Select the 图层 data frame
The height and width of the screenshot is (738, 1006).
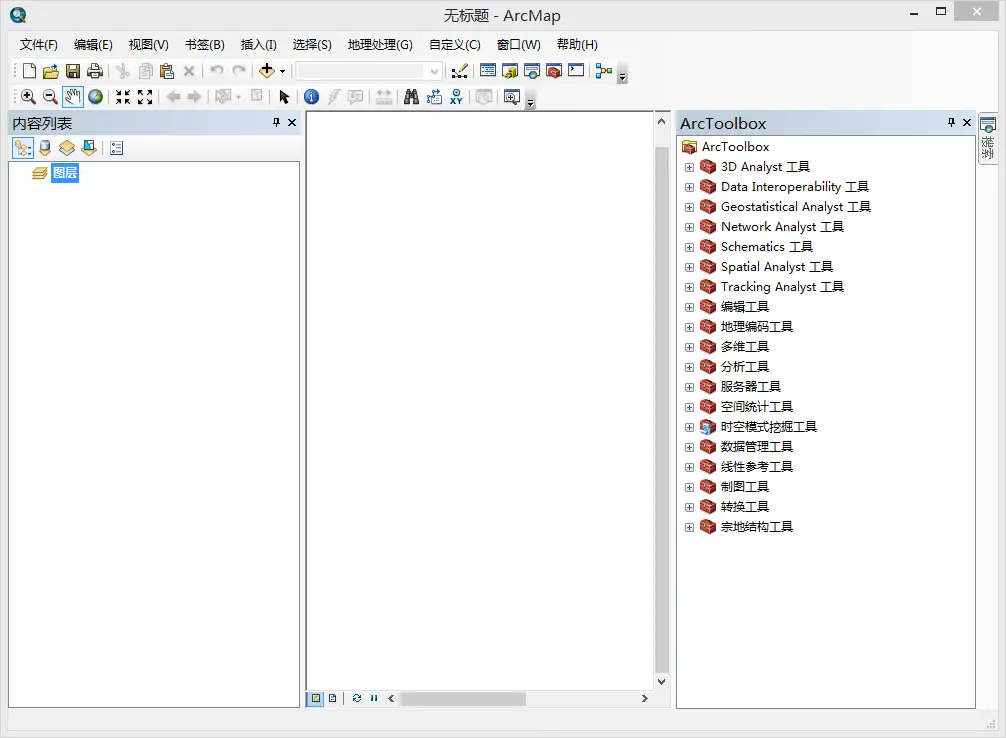[65, 173]
